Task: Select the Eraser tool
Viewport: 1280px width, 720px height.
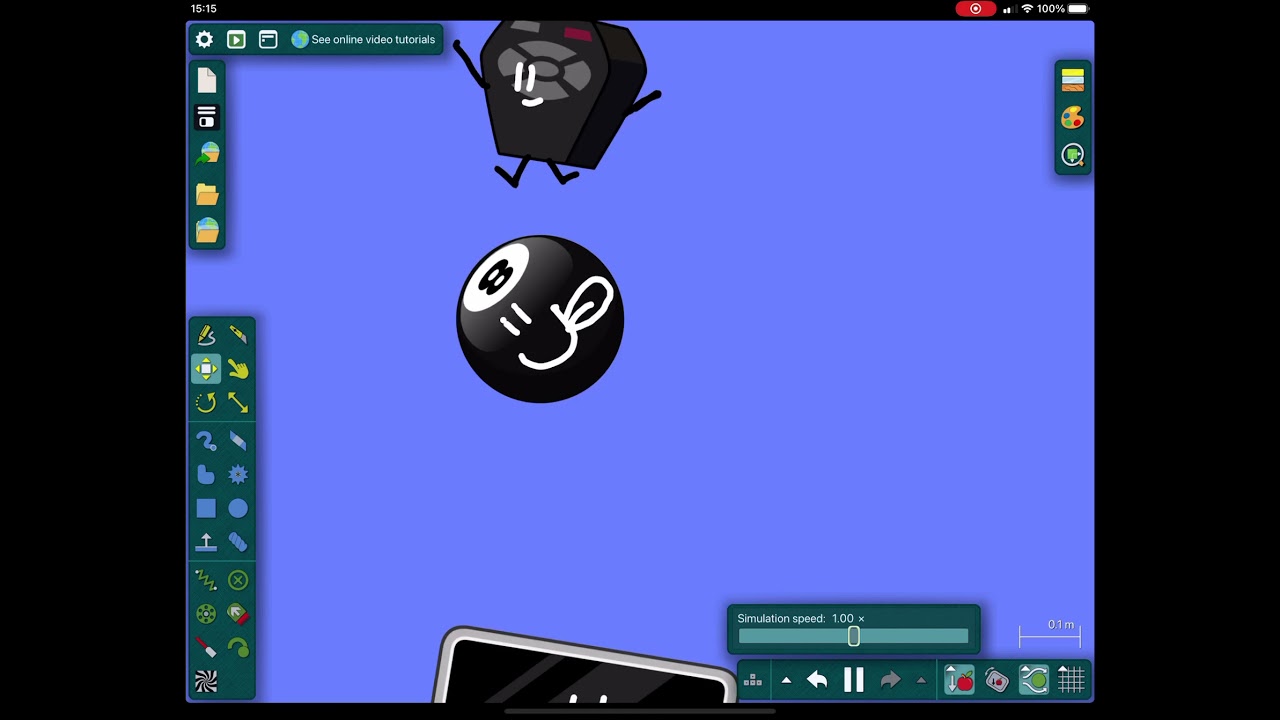Action: (238, 440)
